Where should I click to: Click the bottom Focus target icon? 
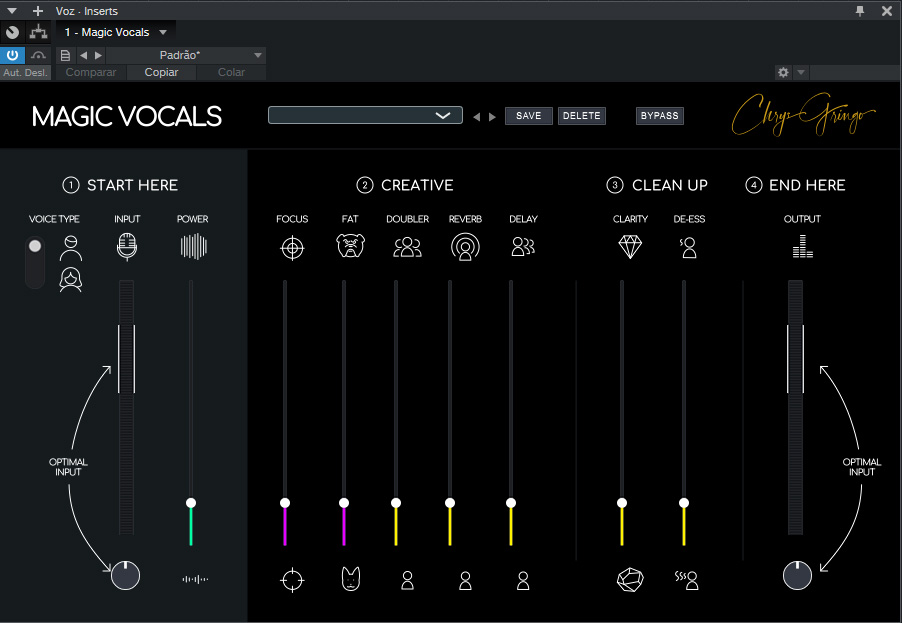click(292, 580)
